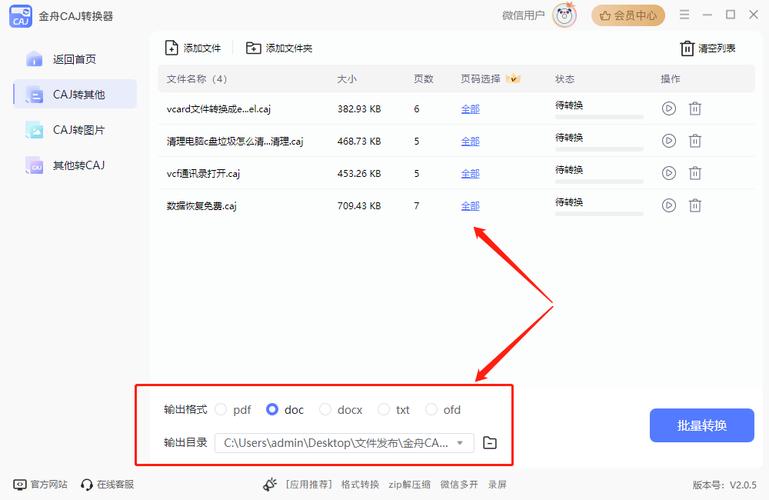The image size is (769, 500).
Task: Delete 清理电脑c盘垃圾怎么清...清理.caj with trash icon
Action: pos(695,141)
